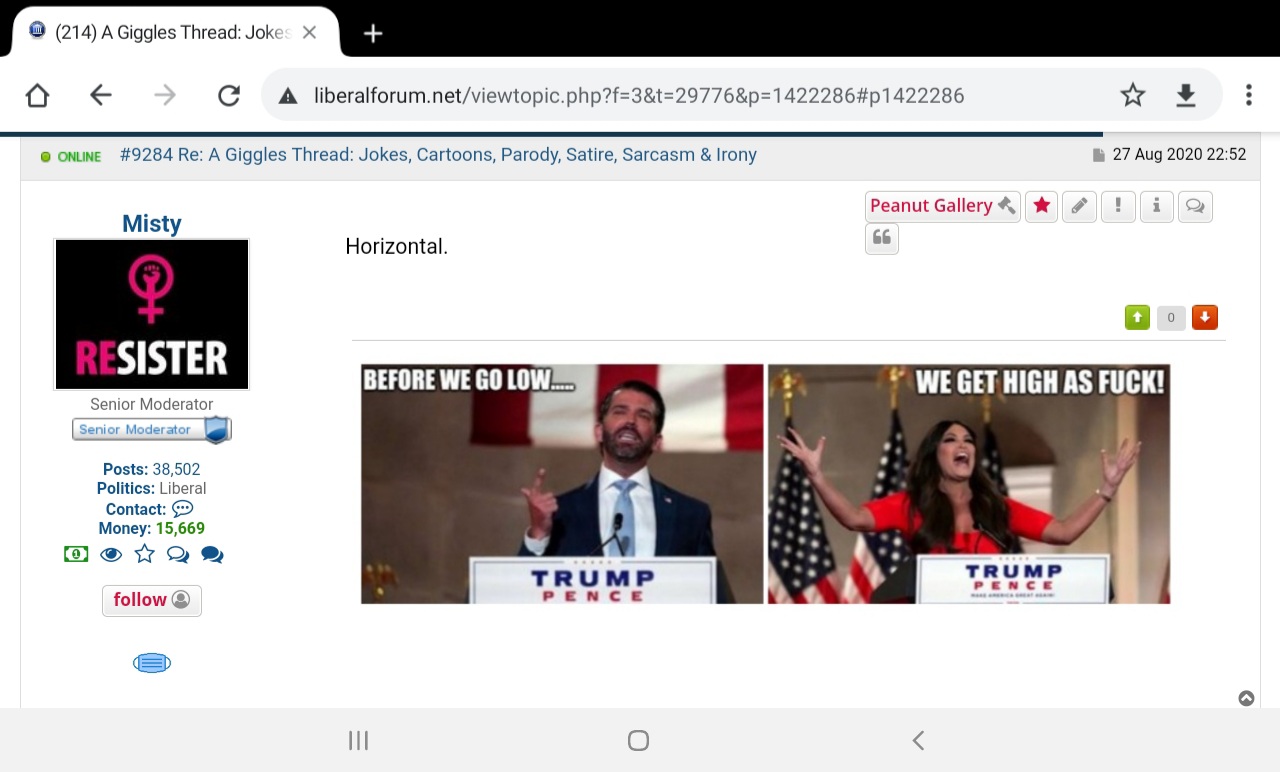
Task: Click the 'Politics: Liberal' profile field
Action: pyautogui.click(x=152, y=489)
